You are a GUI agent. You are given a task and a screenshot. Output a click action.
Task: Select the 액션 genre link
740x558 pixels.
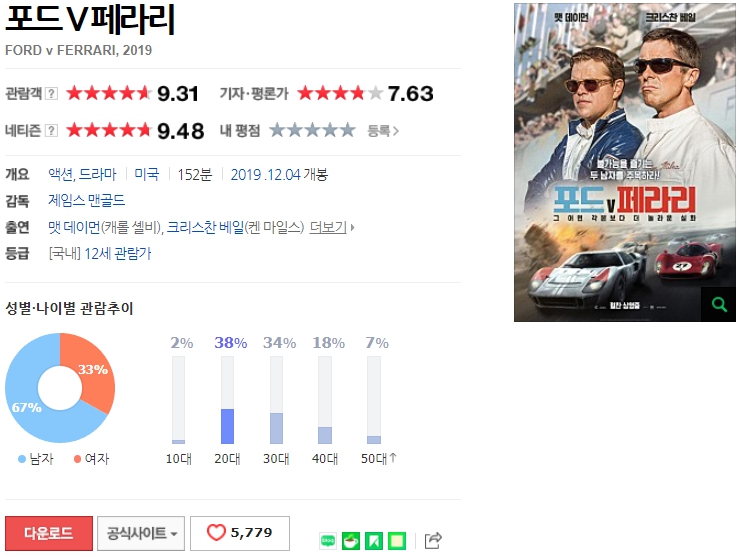coord(61,174)
